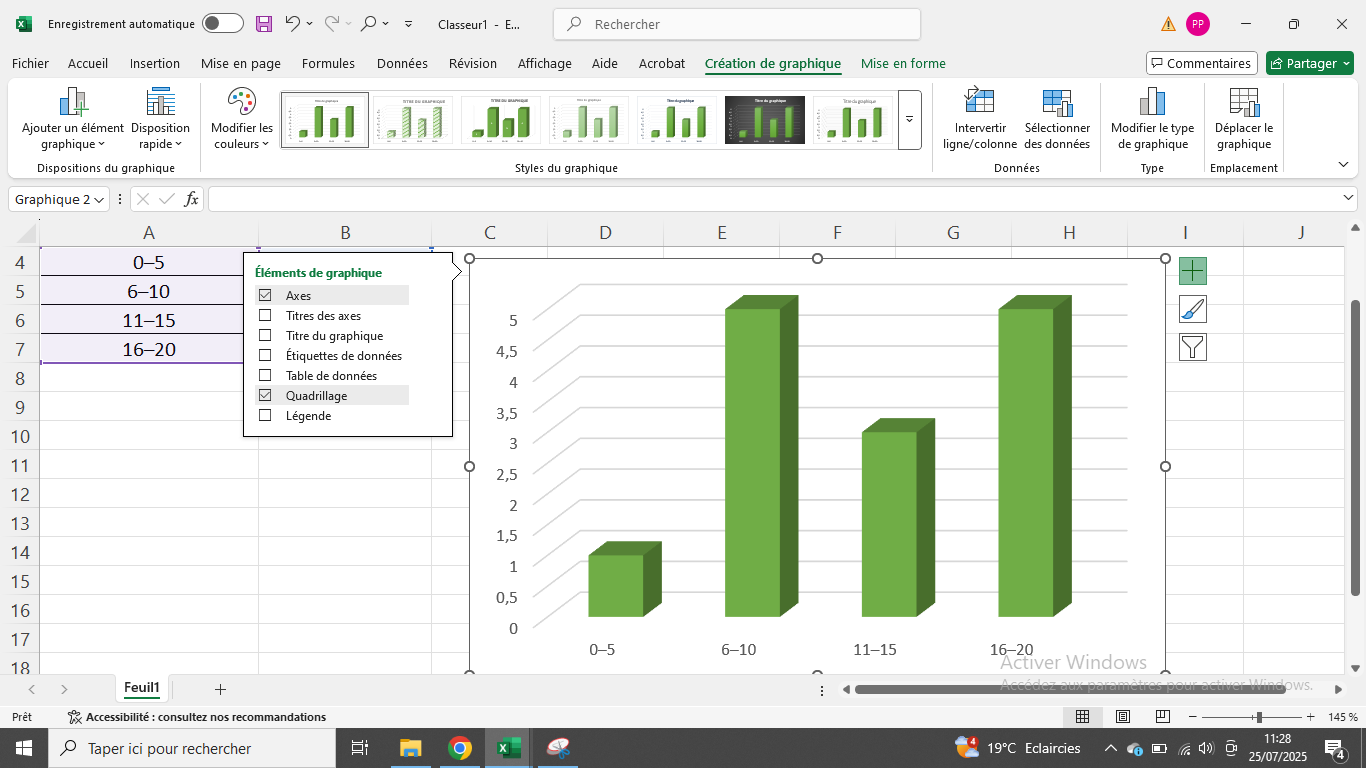Click the Windows Start button
Image resolution: width=1366 pixels, height=768 pixels.
pyautogui.click(x=24, y=748)
